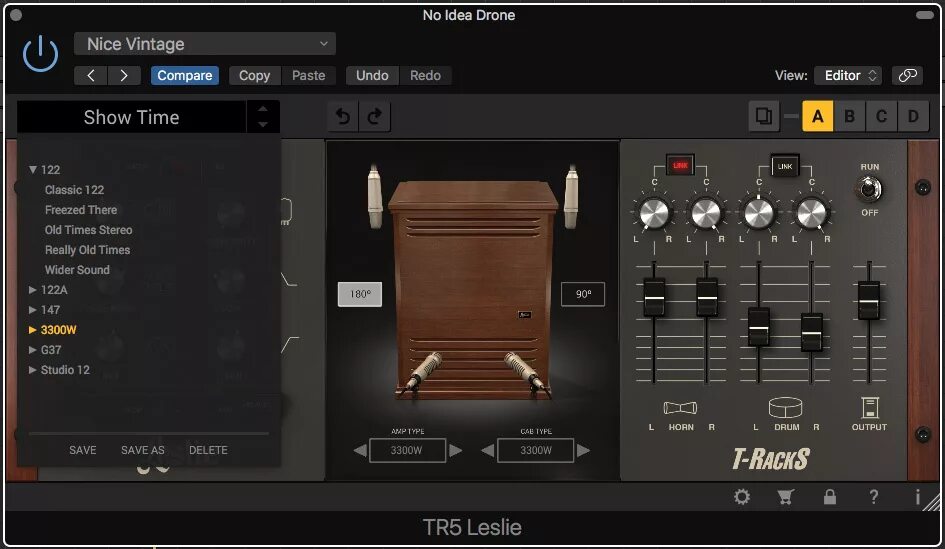The image size is (945, 549).
Task: Go to next preset with right chevron
Action: [x=124, y=75]
